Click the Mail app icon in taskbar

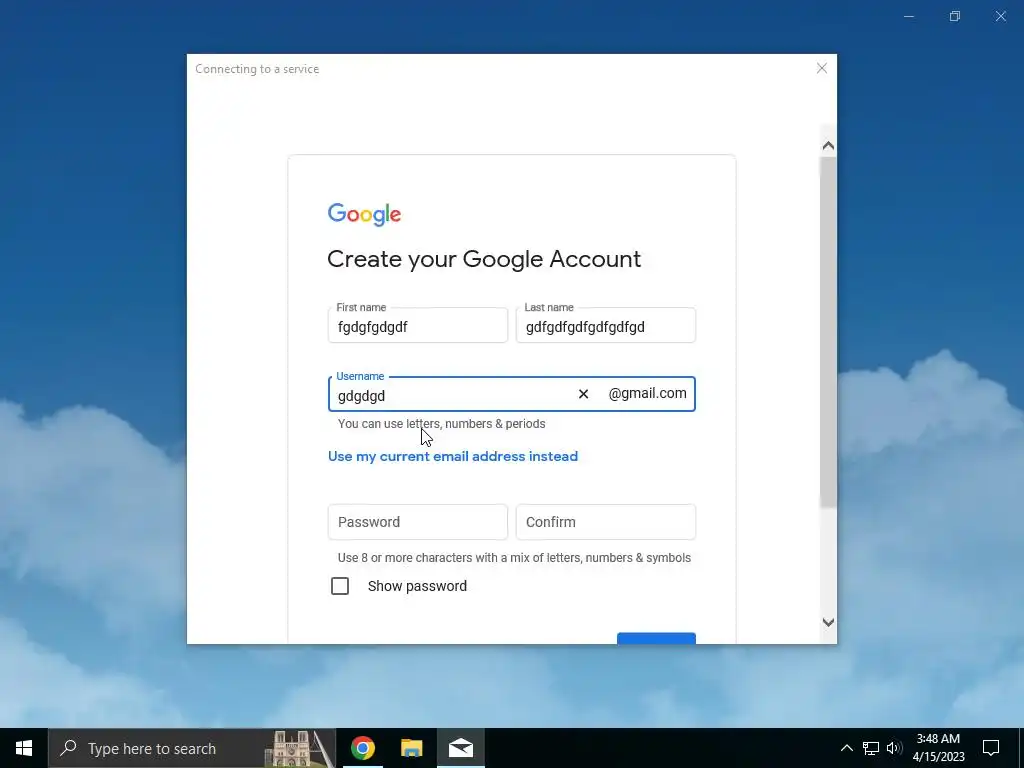pos(460,748)
